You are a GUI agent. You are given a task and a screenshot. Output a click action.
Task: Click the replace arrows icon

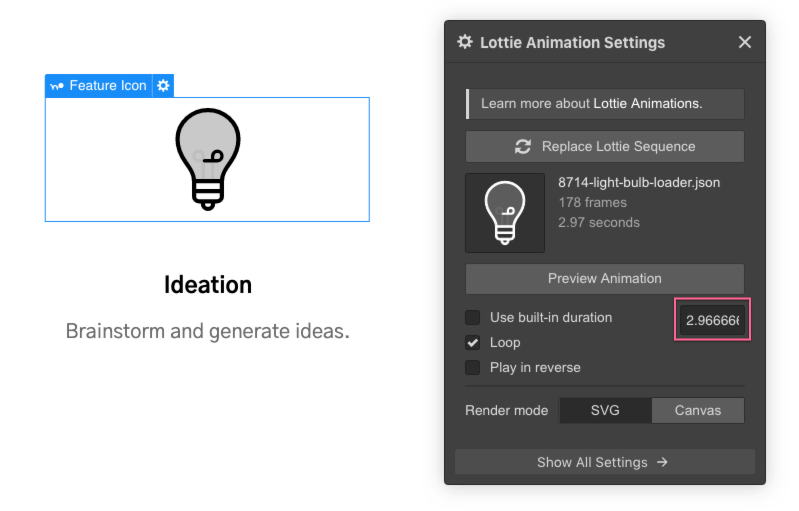[x=523, y=146]
